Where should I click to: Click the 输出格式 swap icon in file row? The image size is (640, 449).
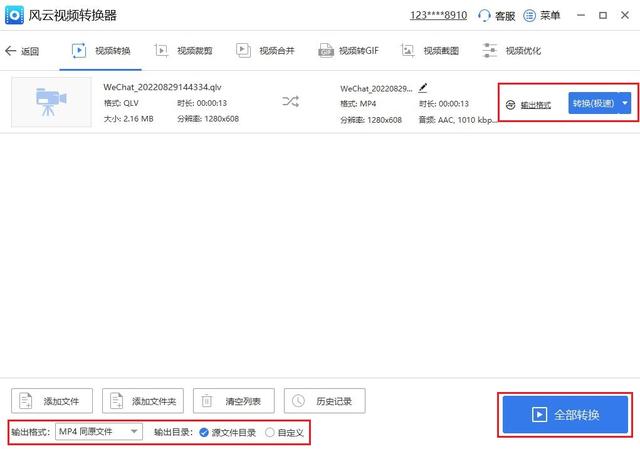(x=510, y=105)
